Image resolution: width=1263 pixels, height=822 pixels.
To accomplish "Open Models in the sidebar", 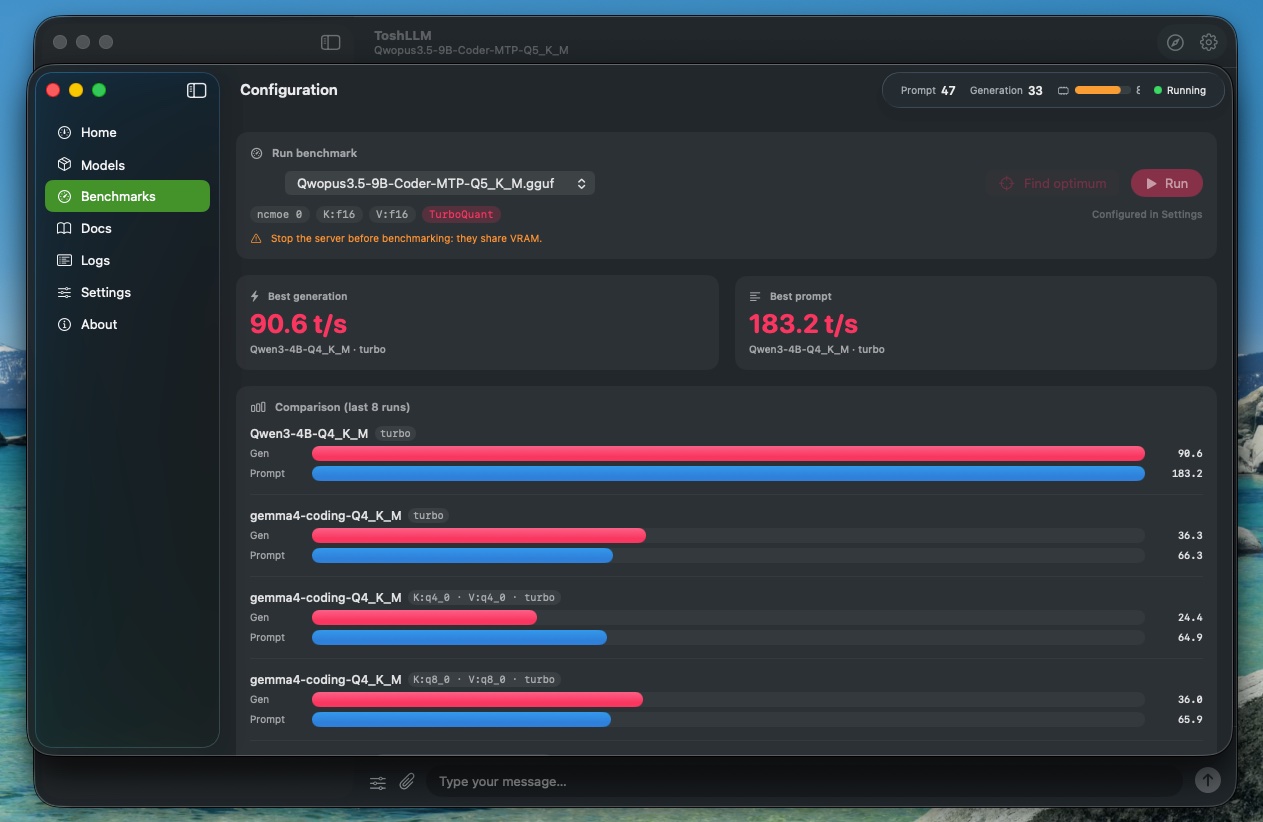I will click(127, 165).
